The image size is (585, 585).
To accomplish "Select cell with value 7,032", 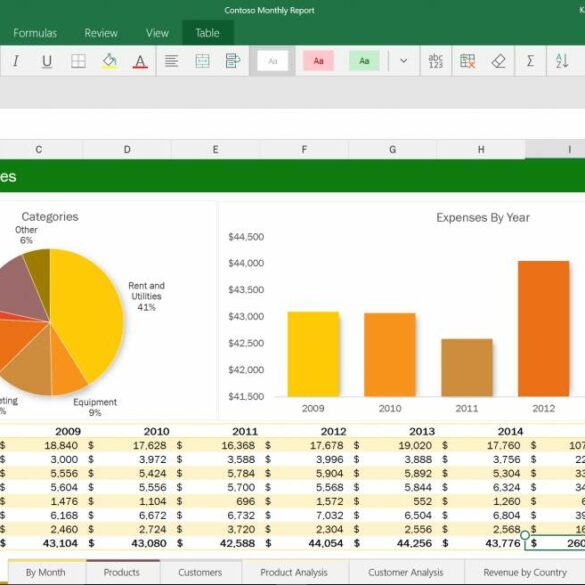I will point(304,515).
